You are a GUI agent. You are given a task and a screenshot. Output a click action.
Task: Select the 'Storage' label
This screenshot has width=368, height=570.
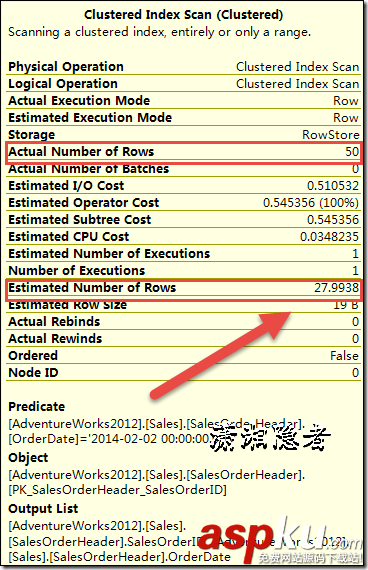(32, 135)
